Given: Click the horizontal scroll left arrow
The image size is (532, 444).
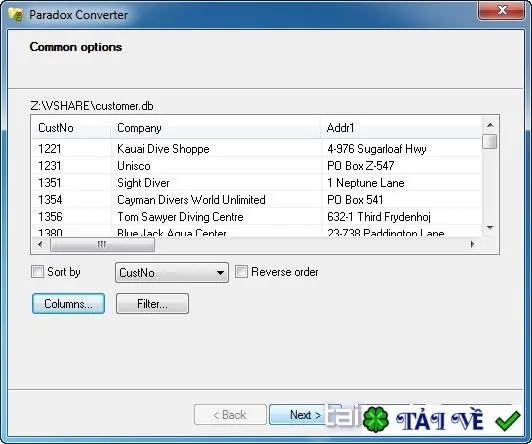Looking at the screenshot, I should pyautogui.click(x=40, y=244).
